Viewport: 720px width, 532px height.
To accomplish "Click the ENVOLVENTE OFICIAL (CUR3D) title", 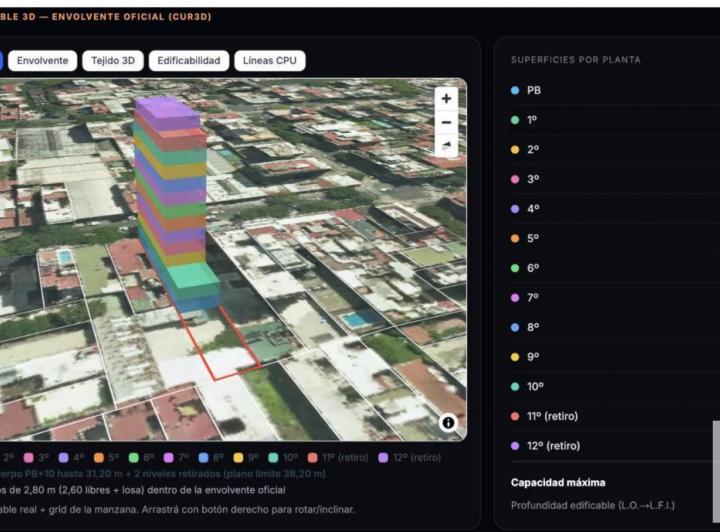I will pyautogui.click(x=131, y=17).
